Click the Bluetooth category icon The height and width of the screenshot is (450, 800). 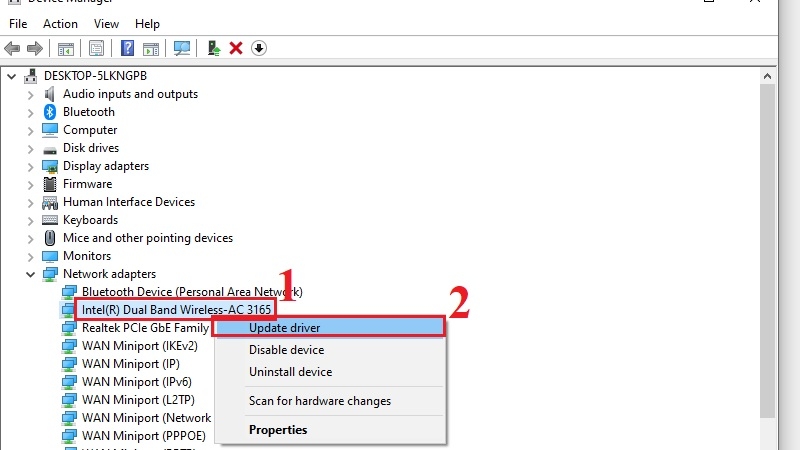tap(49, 112)
